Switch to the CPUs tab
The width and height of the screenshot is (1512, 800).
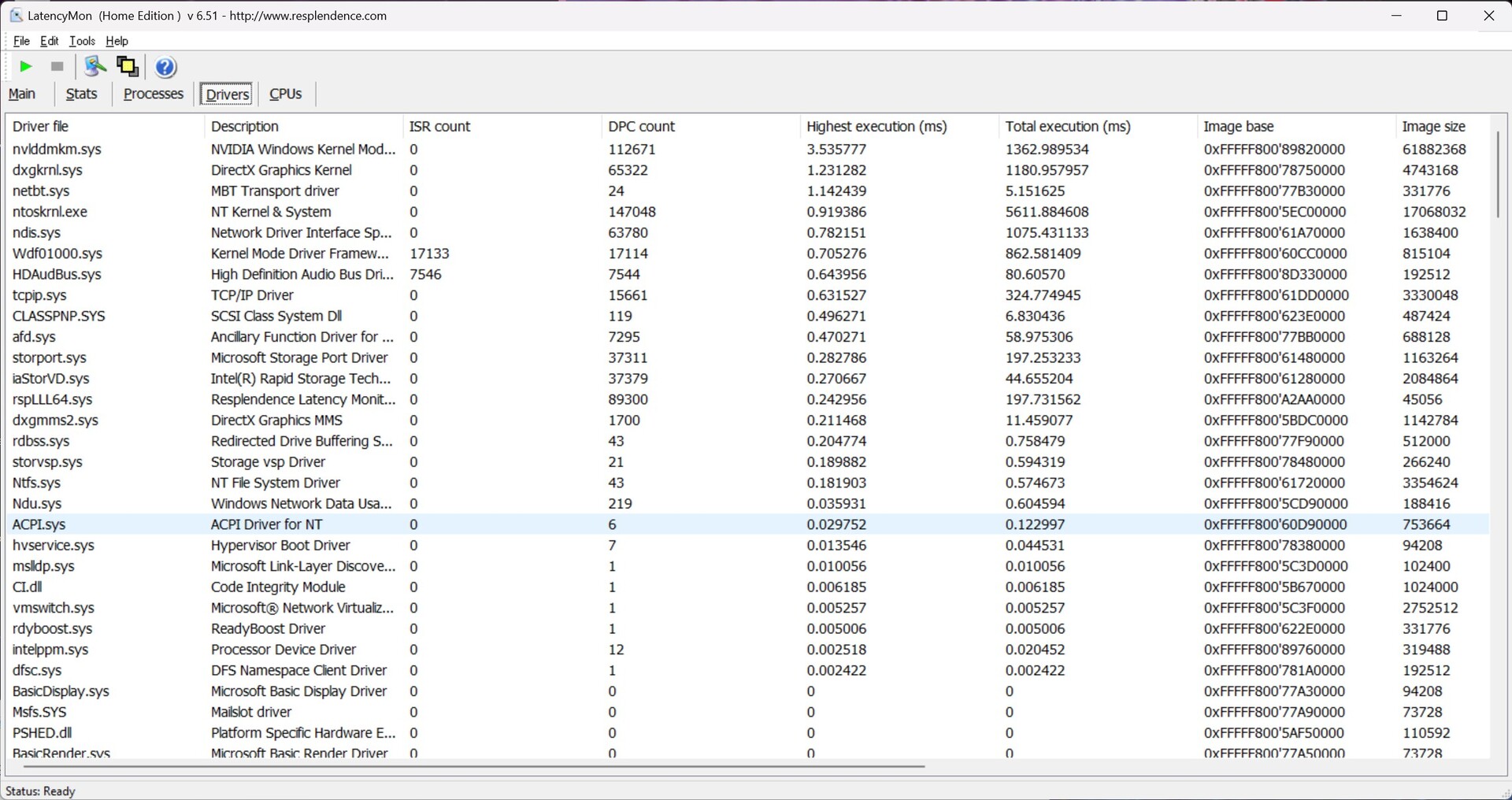click(x=285, y=94)
